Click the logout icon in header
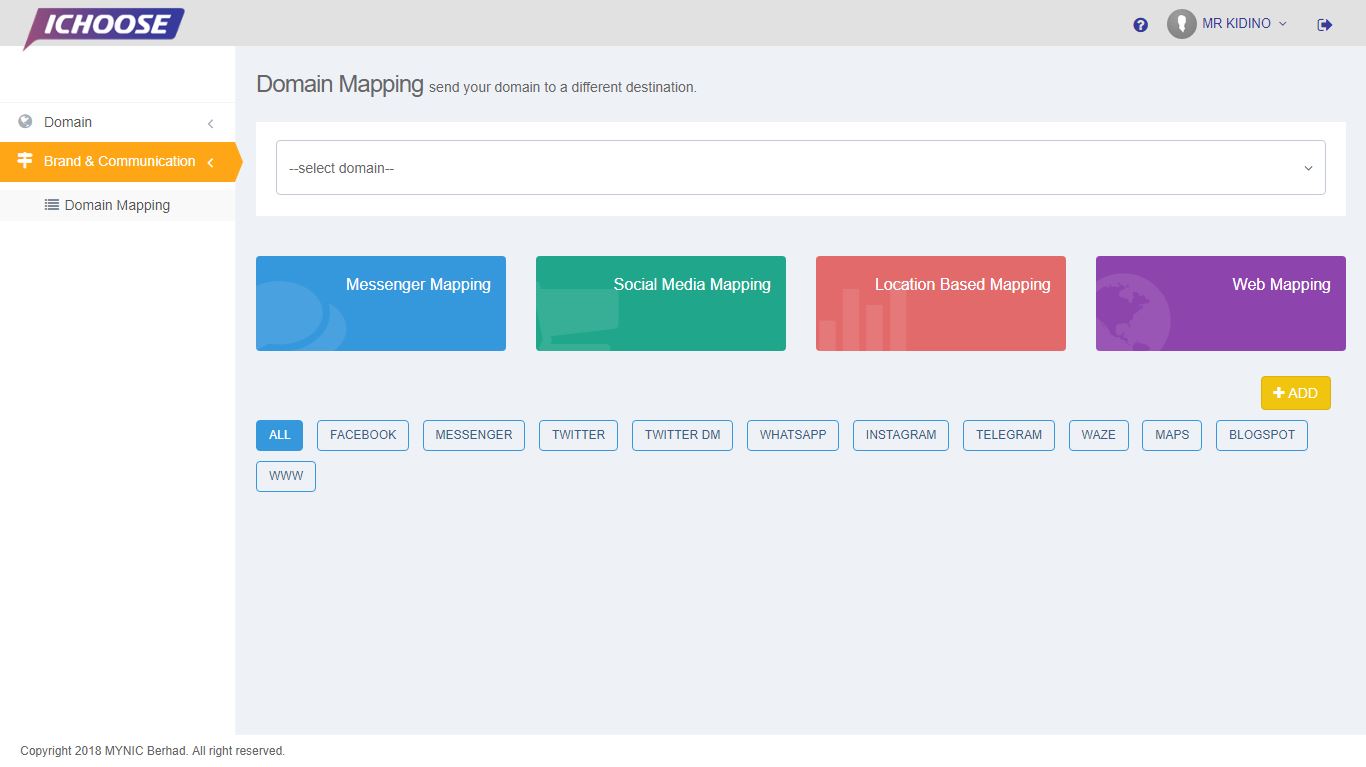The image size is (1366, 767). pos(1325,25)
